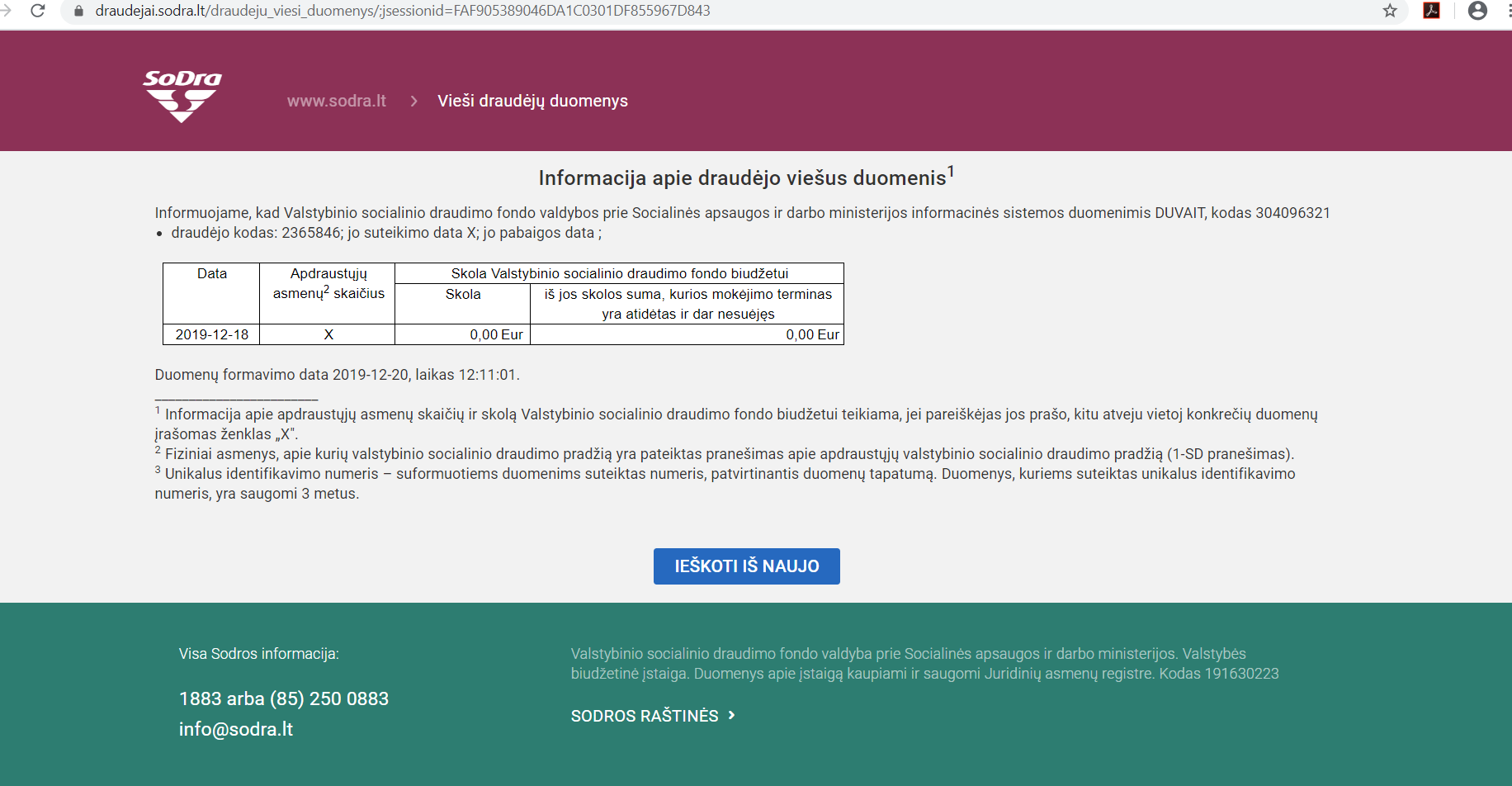Click the phone number 1883 arba (85) 250 0883

pyautogui.click(x=284, y=698)
